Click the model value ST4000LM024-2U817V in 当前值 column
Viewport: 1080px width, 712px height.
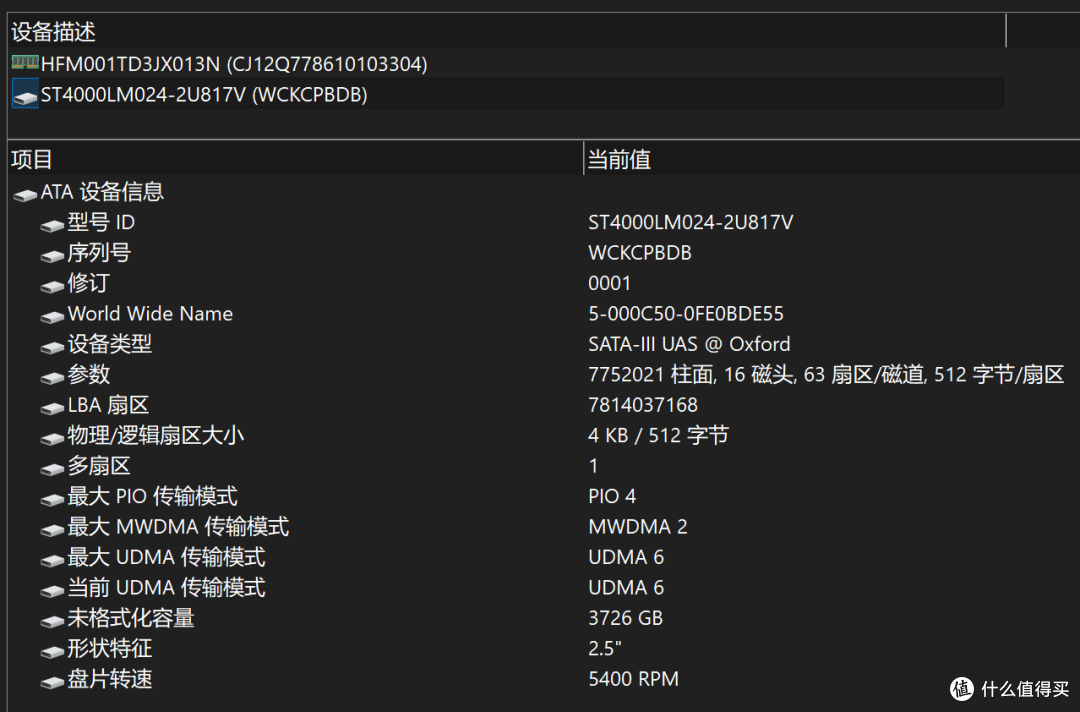(690, 222)
